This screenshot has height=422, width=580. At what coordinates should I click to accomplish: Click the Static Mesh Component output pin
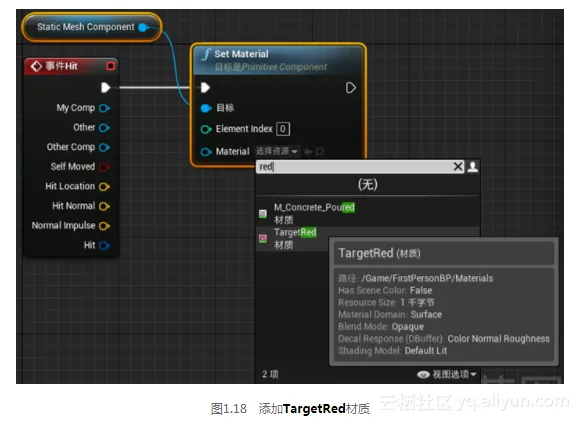tap(143, 27)
